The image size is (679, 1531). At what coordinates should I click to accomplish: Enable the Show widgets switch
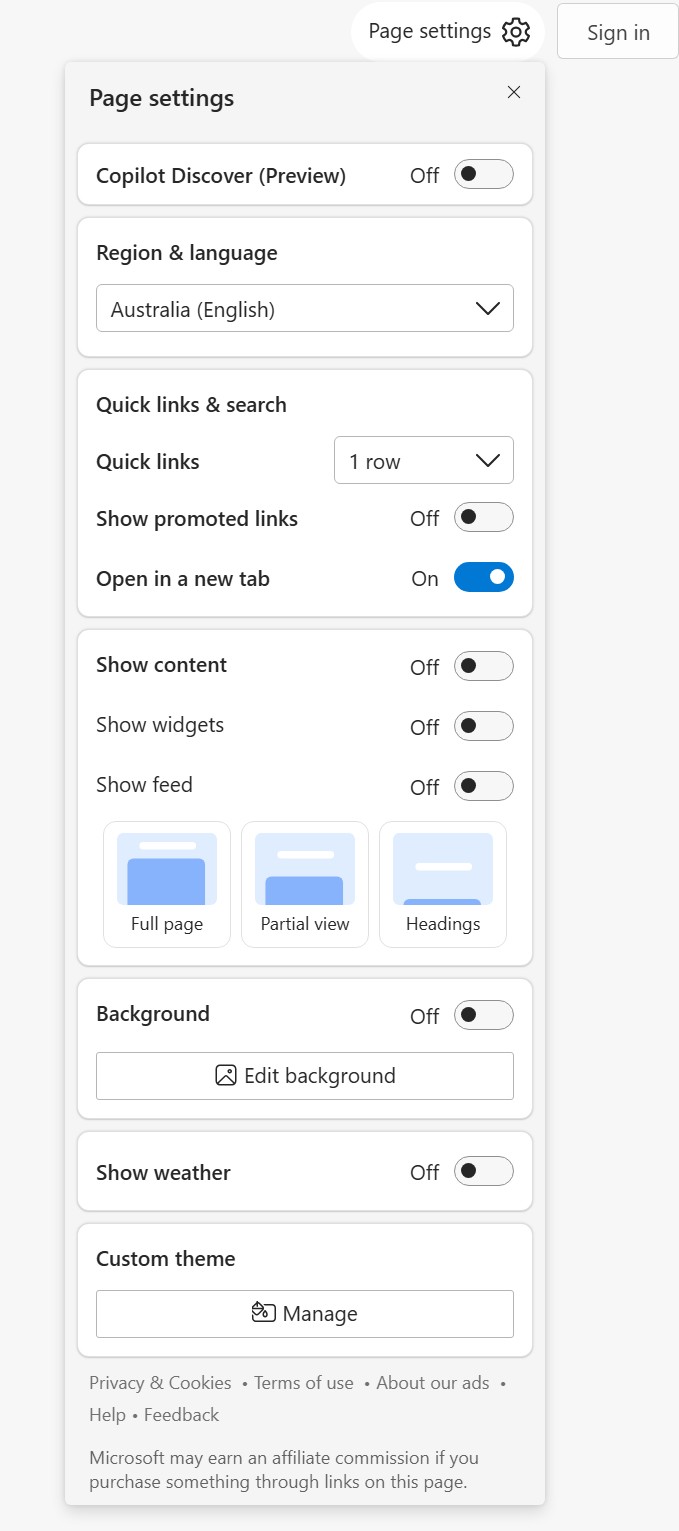pos(484,726)
